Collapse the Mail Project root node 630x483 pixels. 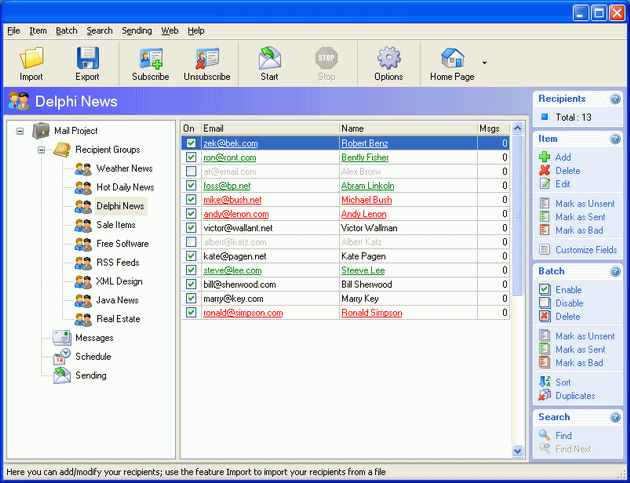click(20, 131)
